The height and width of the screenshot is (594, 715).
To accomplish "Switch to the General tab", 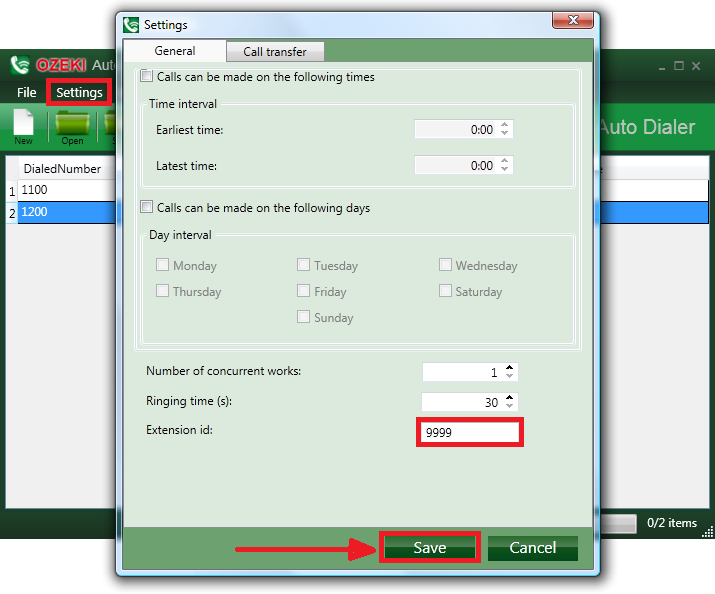I will click(175, 51).
